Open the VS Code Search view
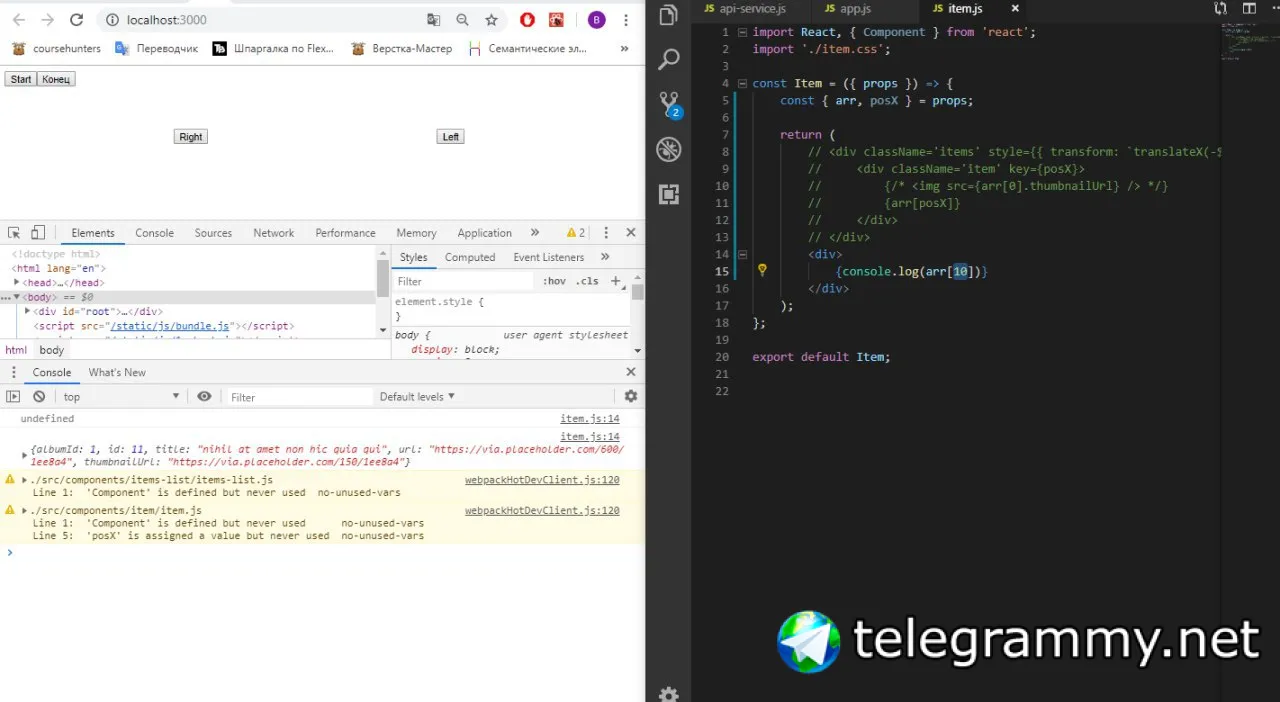Viewport: 1280px width, 702px height. point(669,60)
